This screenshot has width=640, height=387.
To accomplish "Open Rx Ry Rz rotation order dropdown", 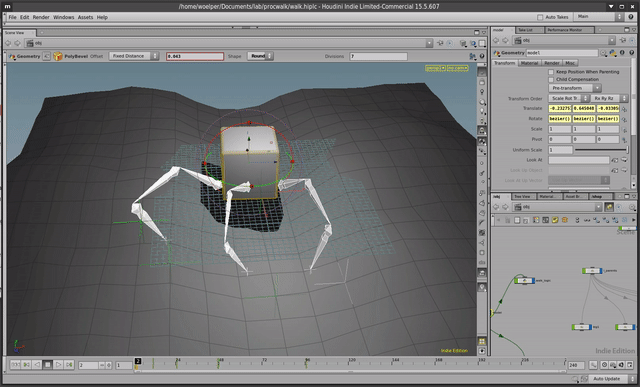I will click(609, 98).
